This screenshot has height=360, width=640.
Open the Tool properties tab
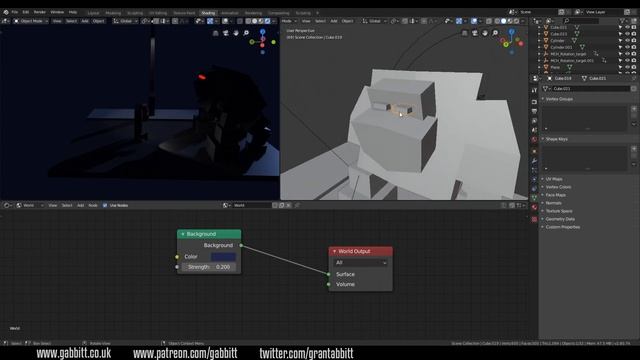(x=534, y=90)
